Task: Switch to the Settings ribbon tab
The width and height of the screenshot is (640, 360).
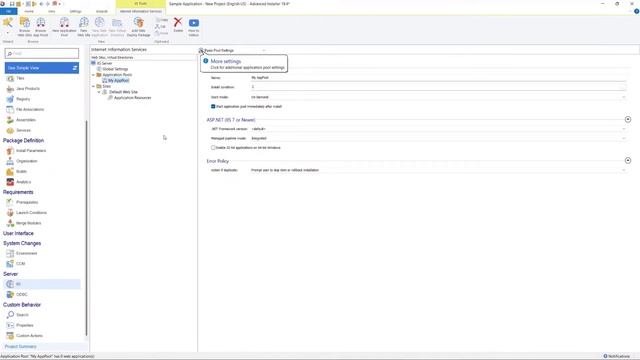Action: [76, 11]
